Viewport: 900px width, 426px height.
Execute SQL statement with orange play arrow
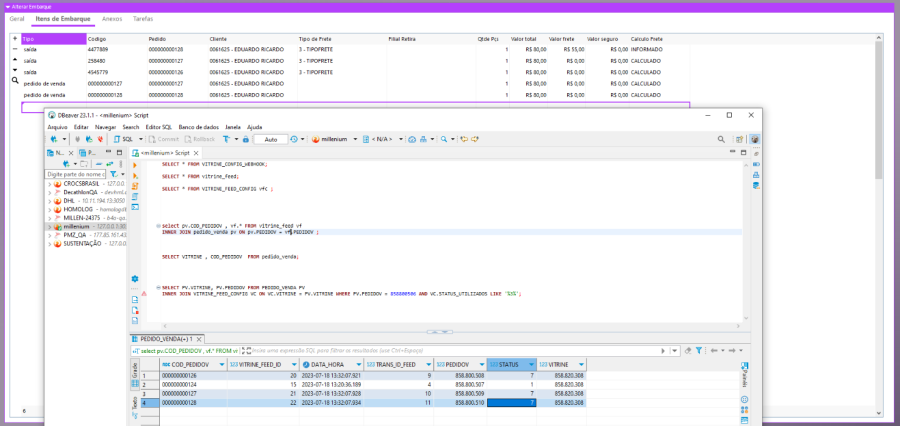pos(135,164)
